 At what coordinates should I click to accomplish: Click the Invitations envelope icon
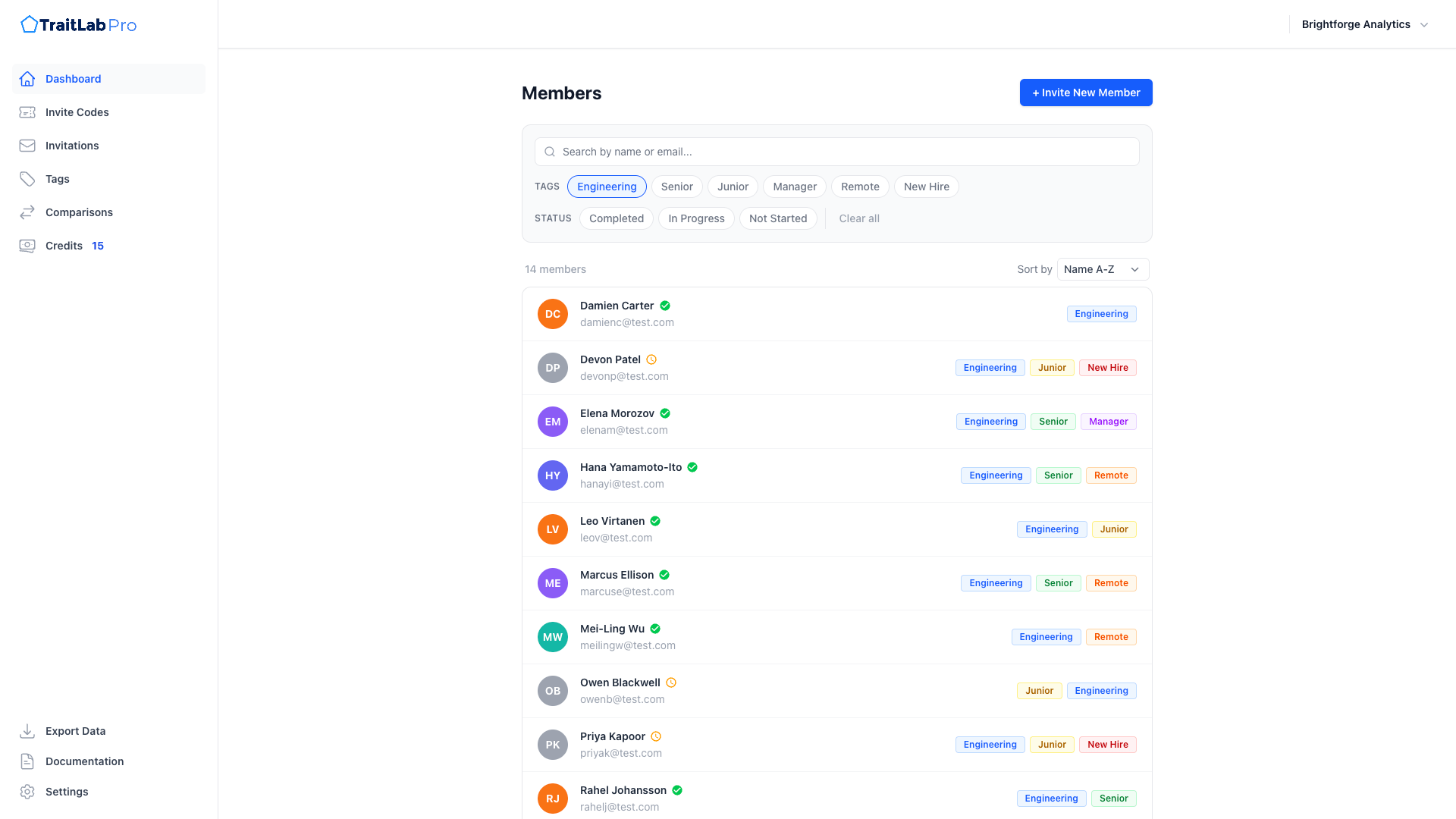[27, 146]
